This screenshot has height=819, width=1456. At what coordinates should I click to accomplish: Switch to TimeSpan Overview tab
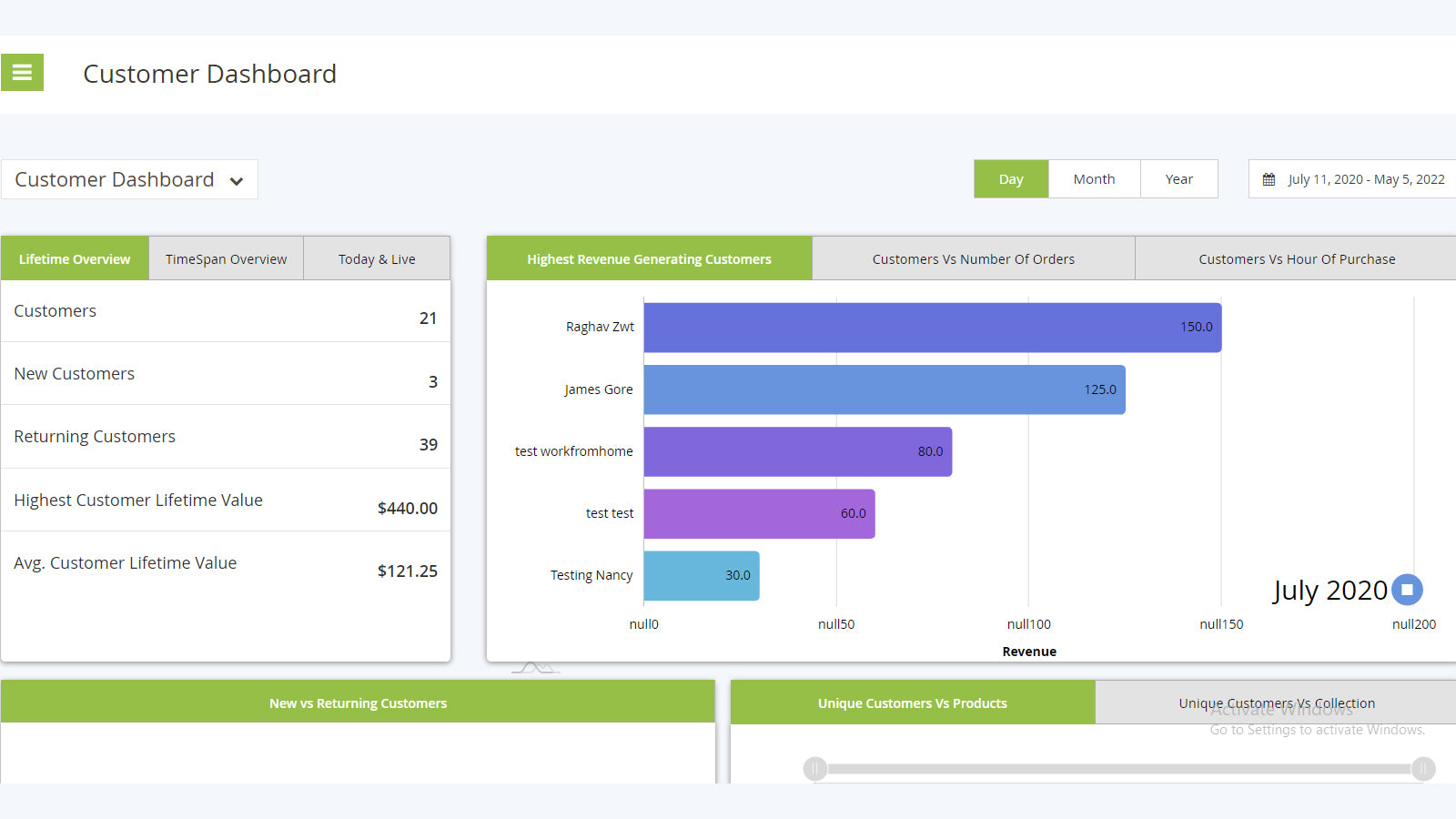pos(226,259)
